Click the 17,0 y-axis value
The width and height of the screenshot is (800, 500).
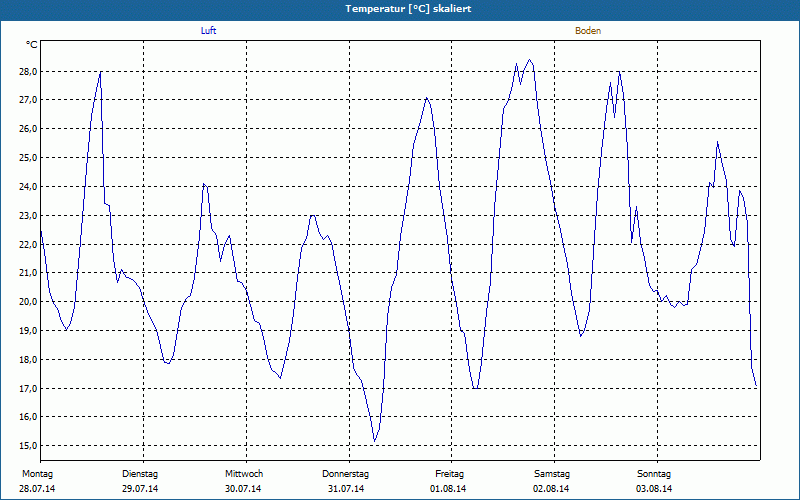point(28,389)
